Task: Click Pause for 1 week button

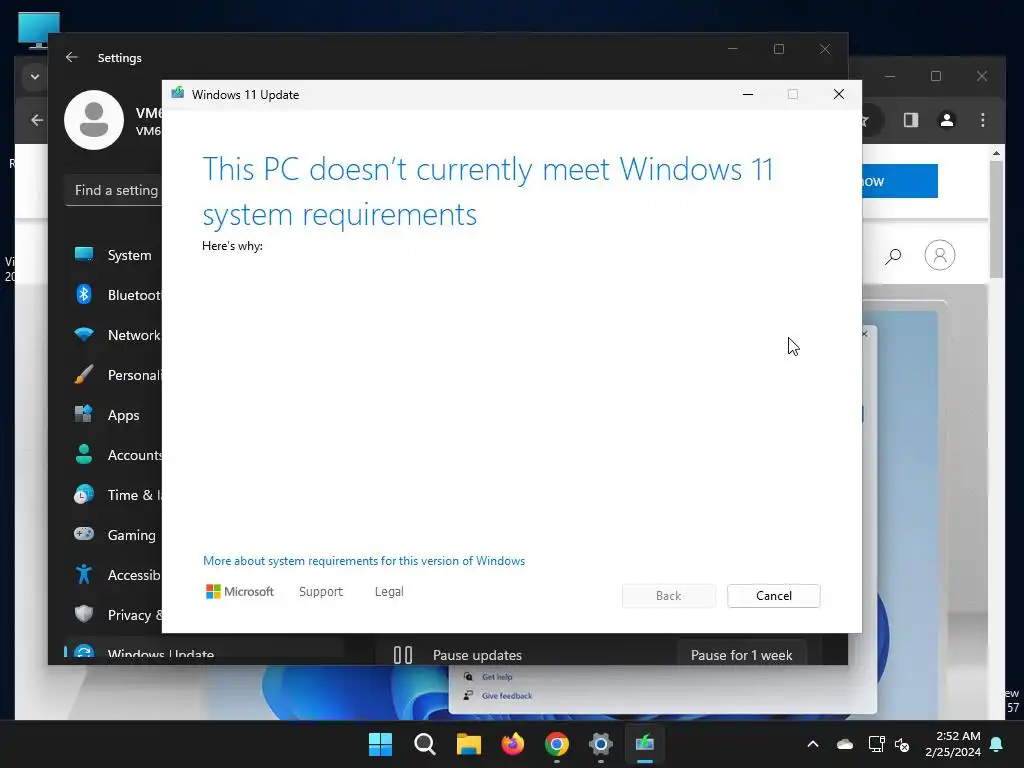Action: point(741,654)
